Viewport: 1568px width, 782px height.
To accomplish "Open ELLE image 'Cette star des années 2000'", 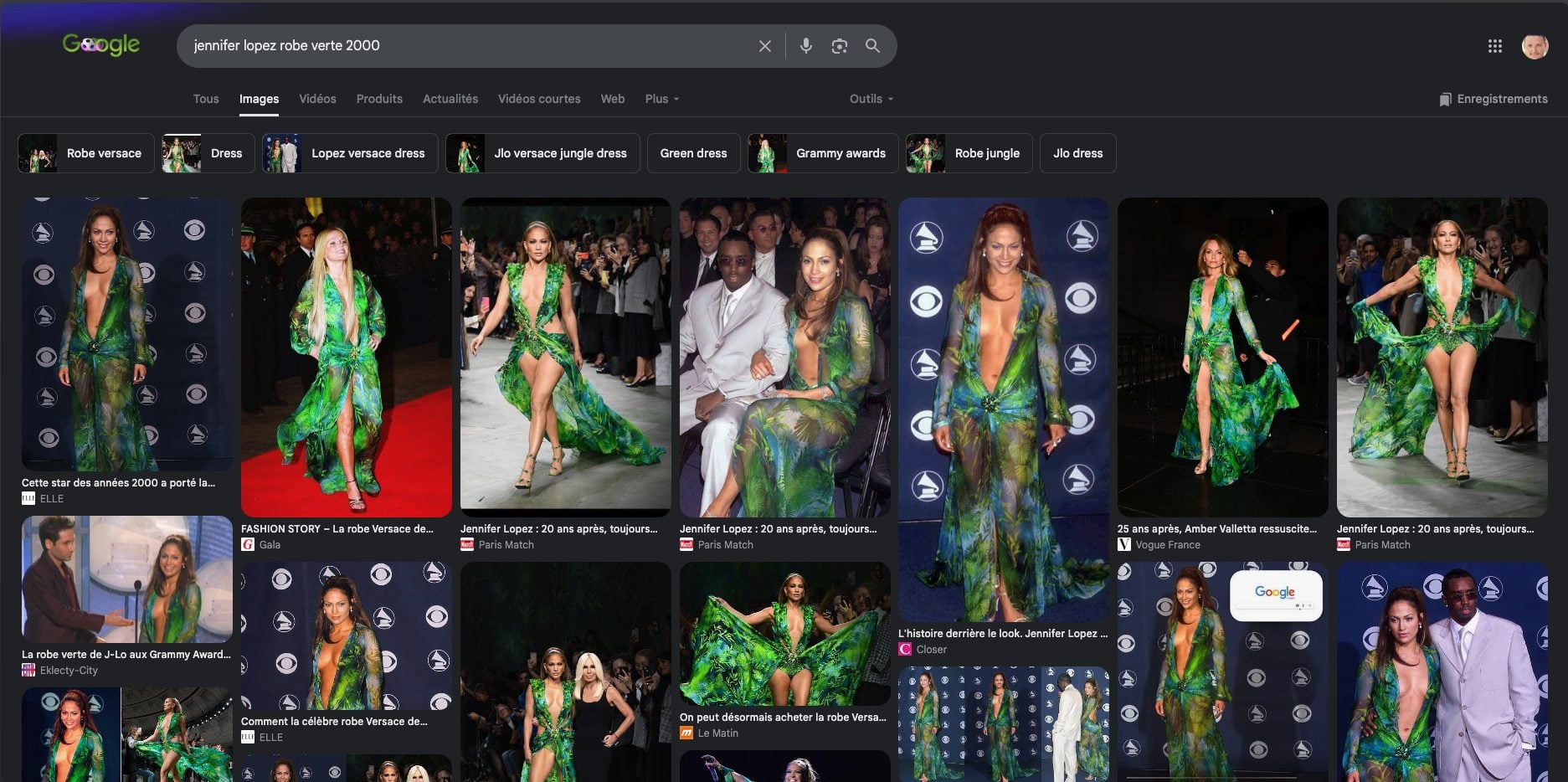I will 127,334.
